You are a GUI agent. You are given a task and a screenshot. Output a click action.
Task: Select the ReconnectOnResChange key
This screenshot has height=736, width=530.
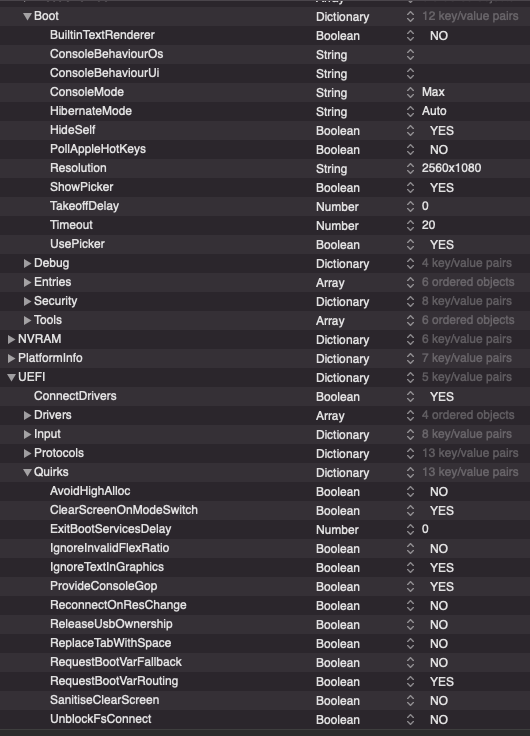coord(118,605)
